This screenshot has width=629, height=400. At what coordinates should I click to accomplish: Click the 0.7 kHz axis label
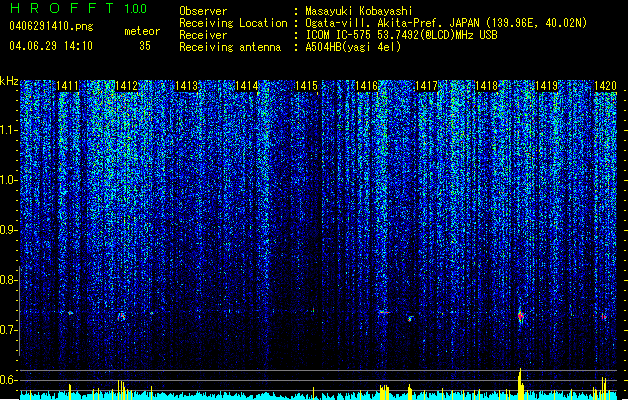pyautogui.click(x=8, y=330)
